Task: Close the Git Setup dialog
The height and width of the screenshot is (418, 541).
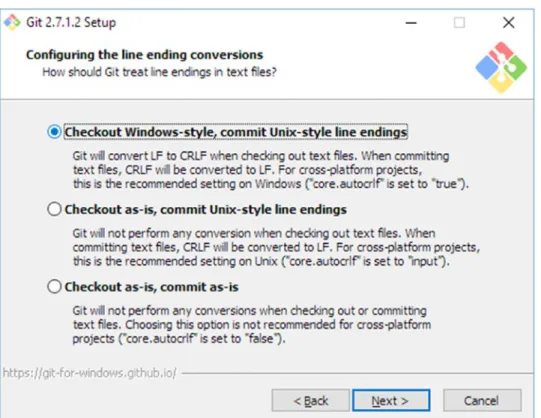Action: [x=509, y=23]
